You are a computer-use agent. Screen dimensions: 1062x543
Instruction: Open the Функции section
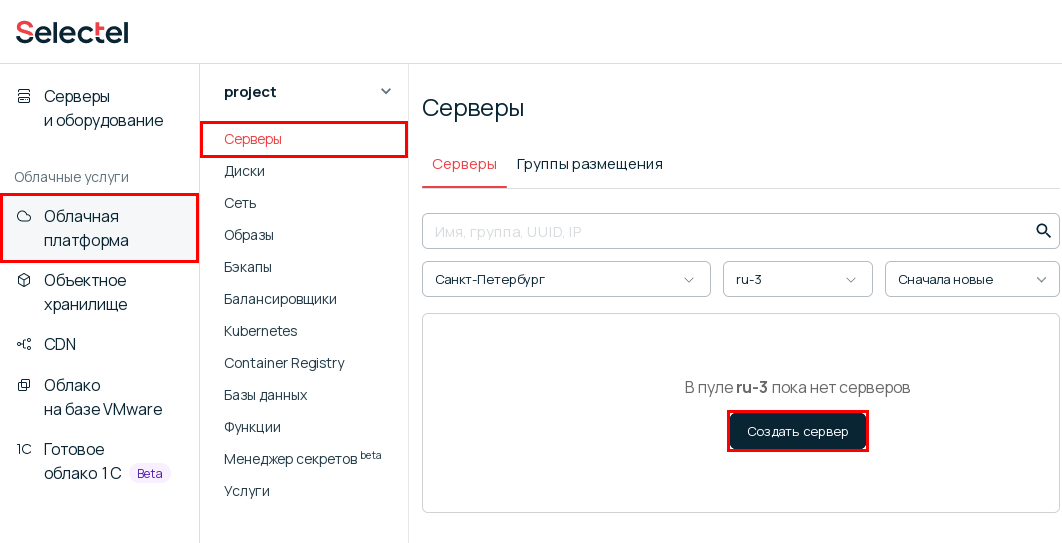252,427
